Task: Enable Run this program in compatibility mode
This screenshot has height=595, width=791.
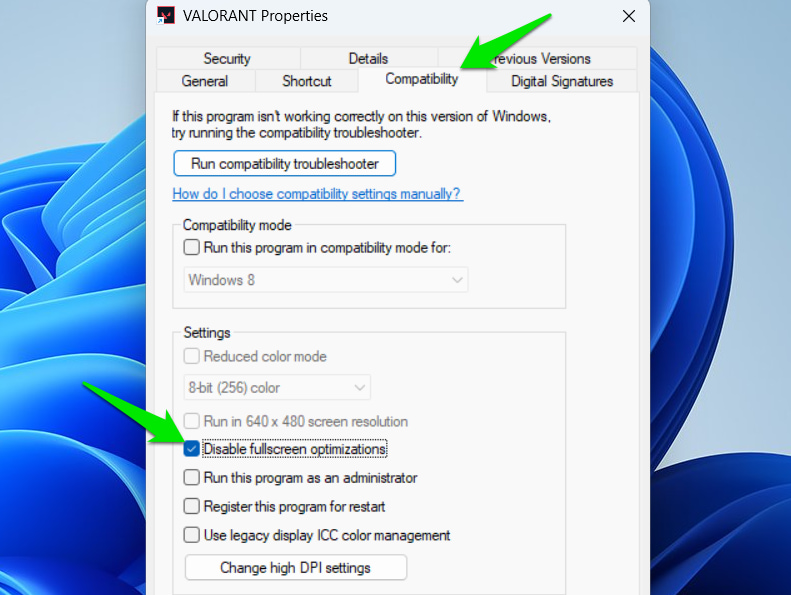Action: click(x=191, y=247)
